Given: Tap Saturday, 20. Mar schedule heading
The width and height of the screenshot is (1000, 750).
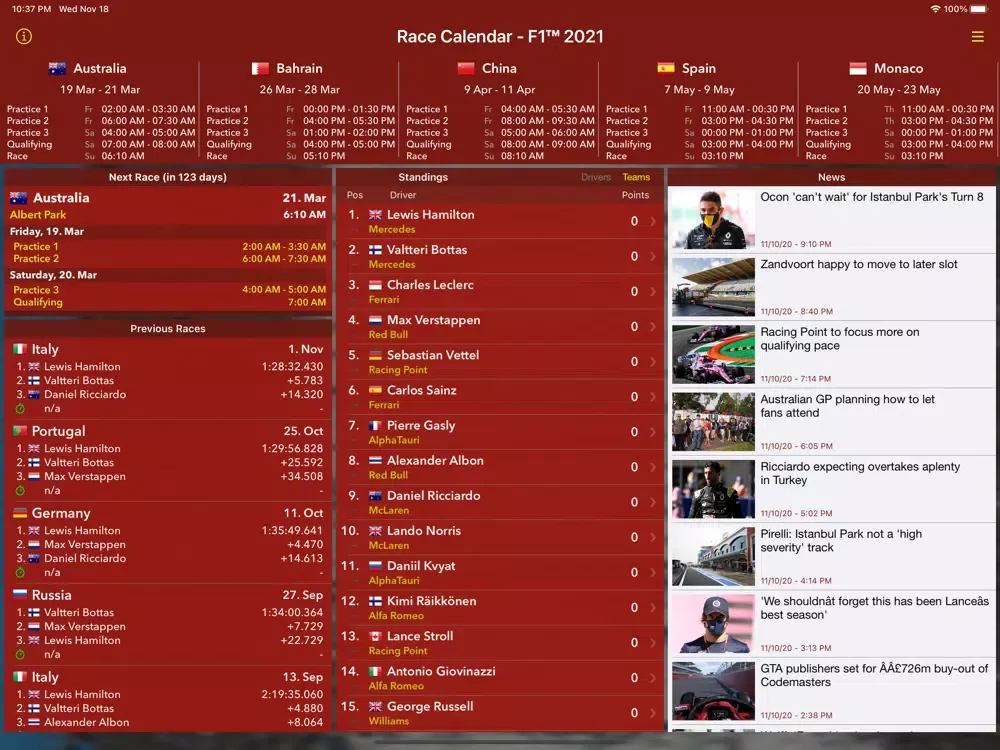Looking at the screenshot, I should 53,275.
